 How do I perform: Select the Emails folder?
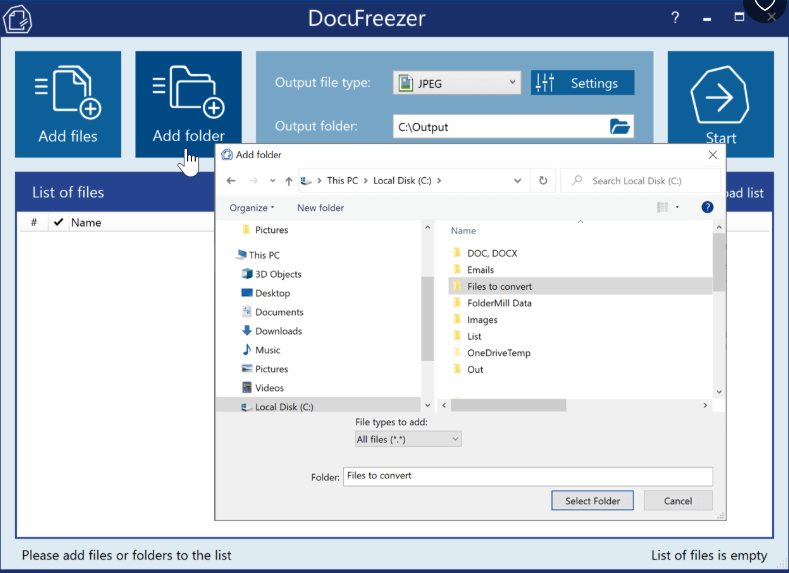480,270
